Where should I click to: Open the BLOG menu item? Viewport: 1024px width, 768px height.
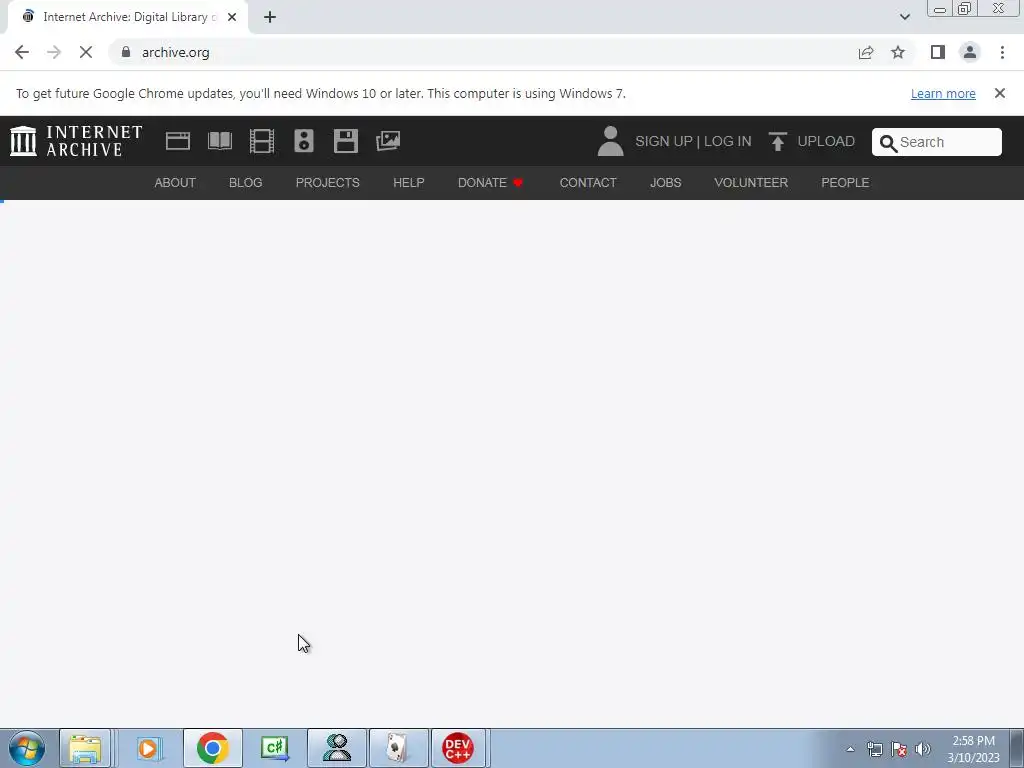click(246, 183)
